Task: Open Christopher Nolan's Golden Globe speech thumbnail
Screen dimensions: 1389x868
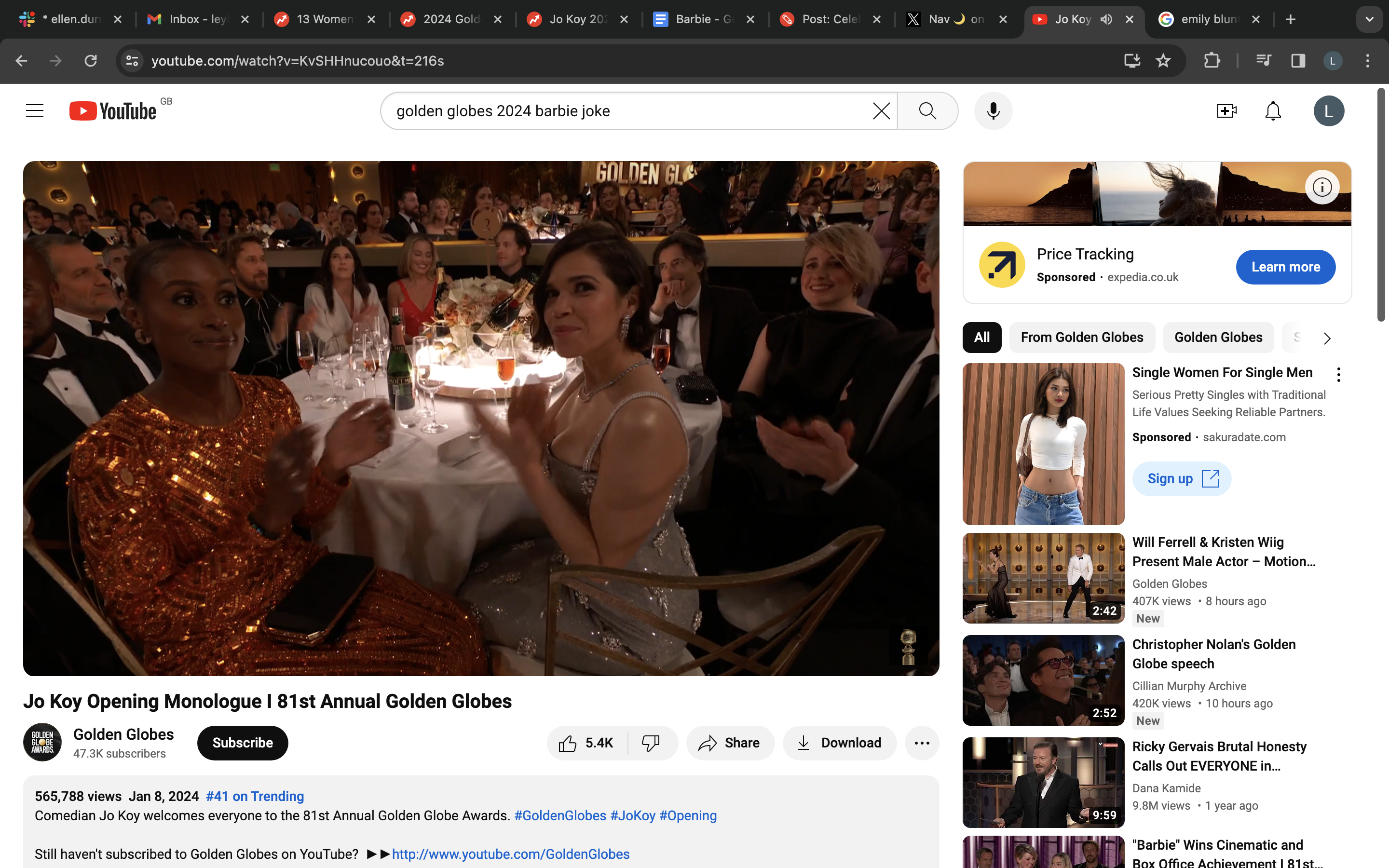Action: 1043,680
